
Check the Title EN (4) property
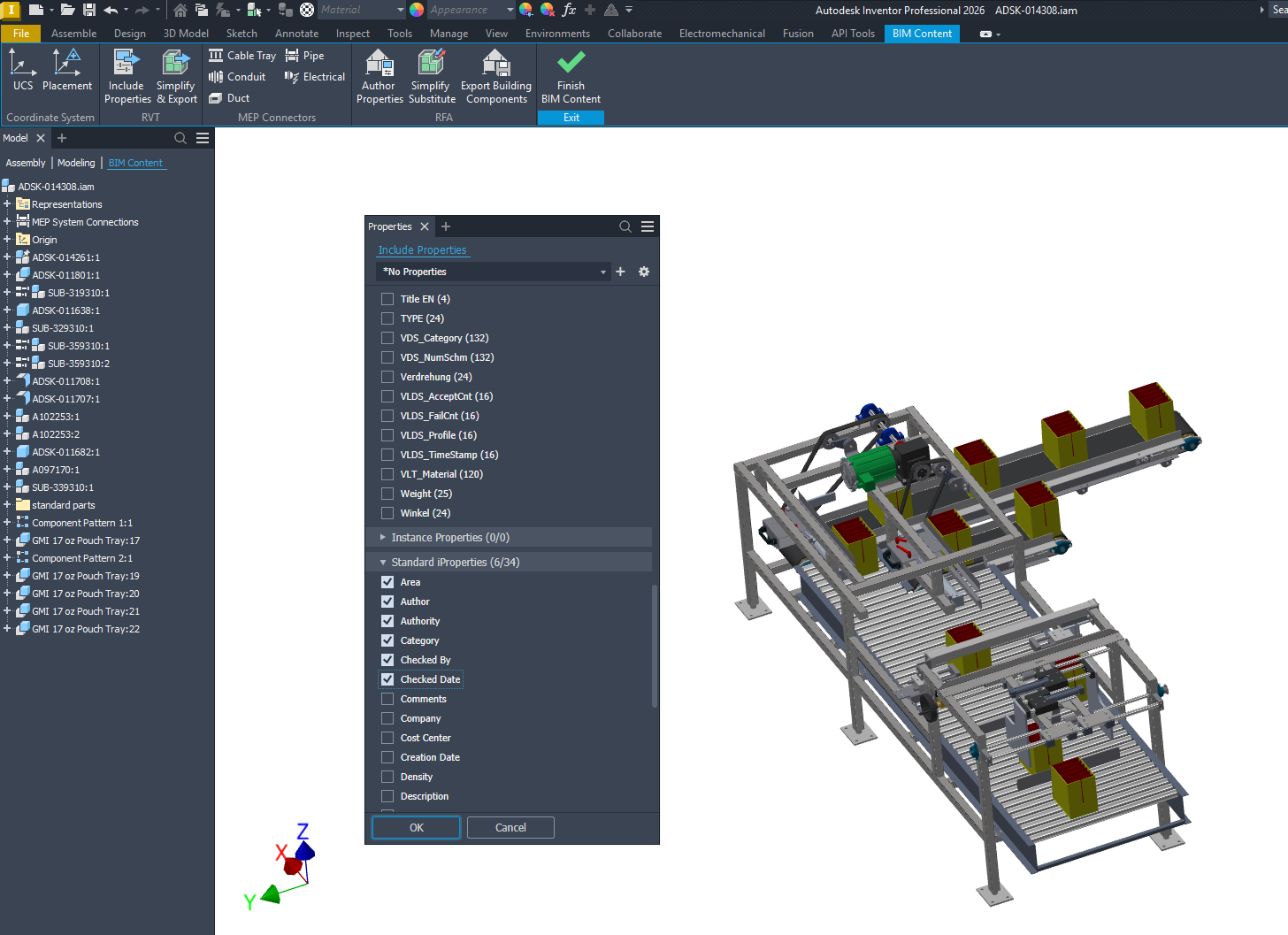coord(387,299)
